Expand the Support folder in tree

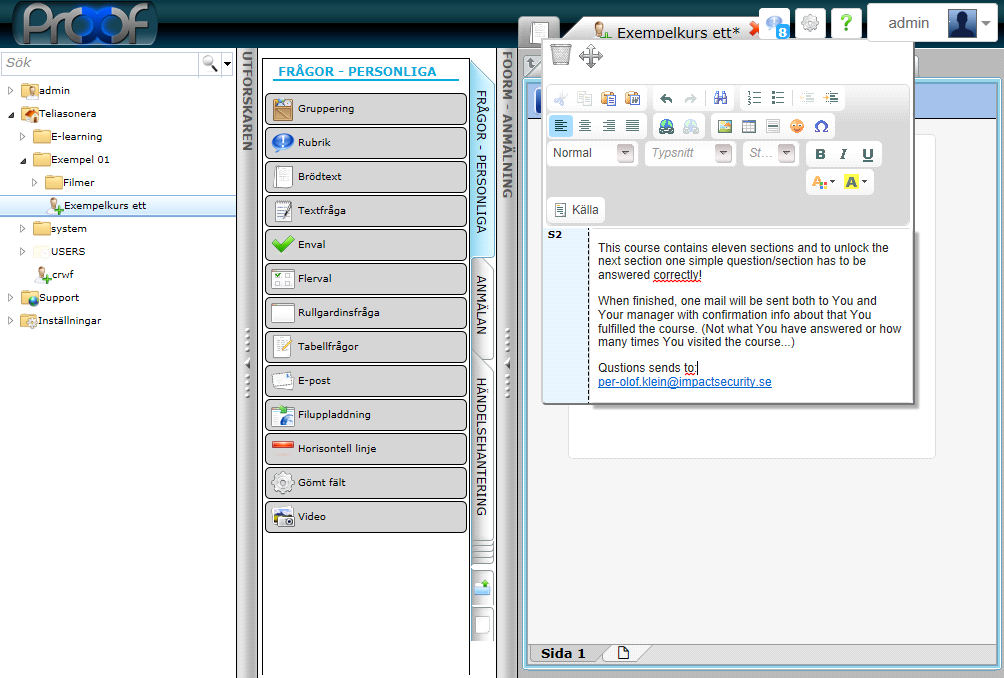click(11, 298)
